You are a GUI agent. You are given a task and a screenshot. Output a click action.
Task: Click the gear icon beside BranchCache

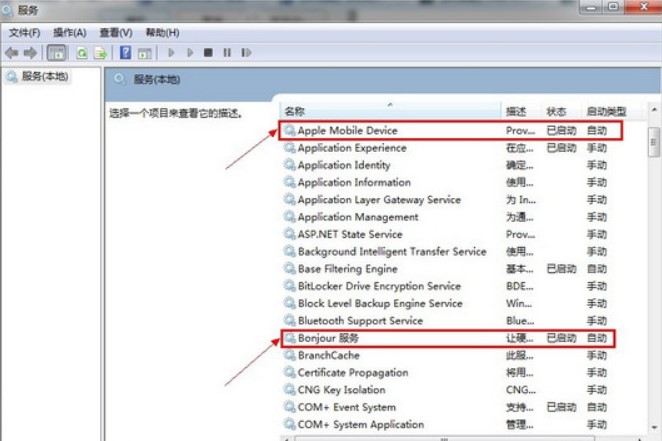point(290,355)
